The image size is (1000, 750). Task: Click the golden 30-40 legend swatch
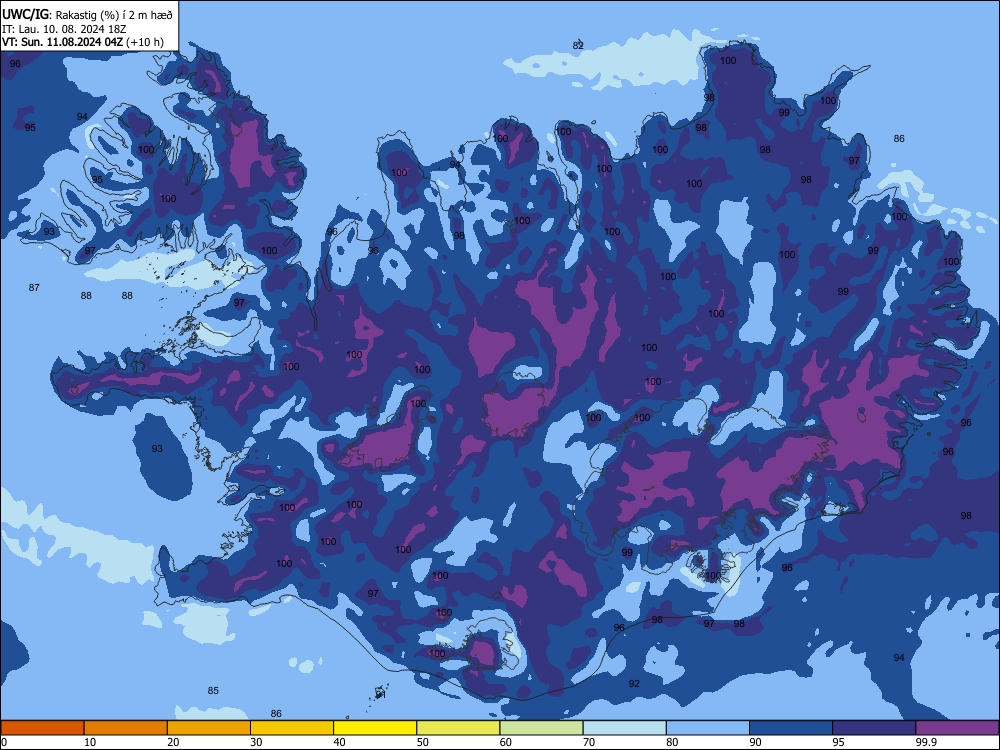coord(292,728)
